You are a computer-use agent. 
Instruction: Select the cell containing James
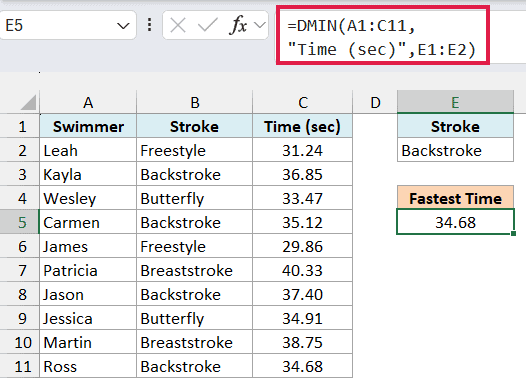pyautogui.click(x=88, y=246)
